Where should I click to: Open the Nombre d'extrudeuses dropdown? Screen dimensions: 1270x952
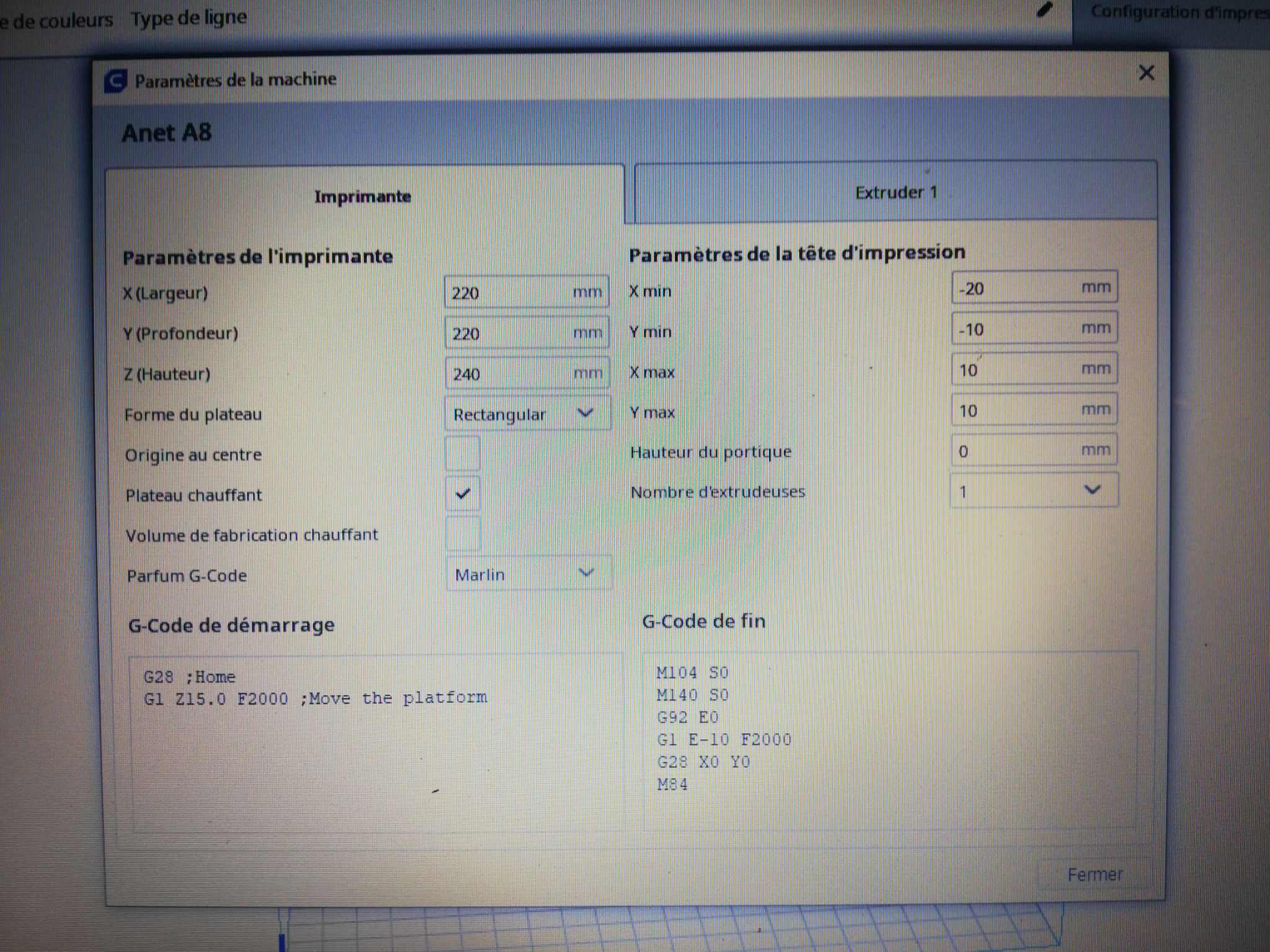(x=1034, y=491)
